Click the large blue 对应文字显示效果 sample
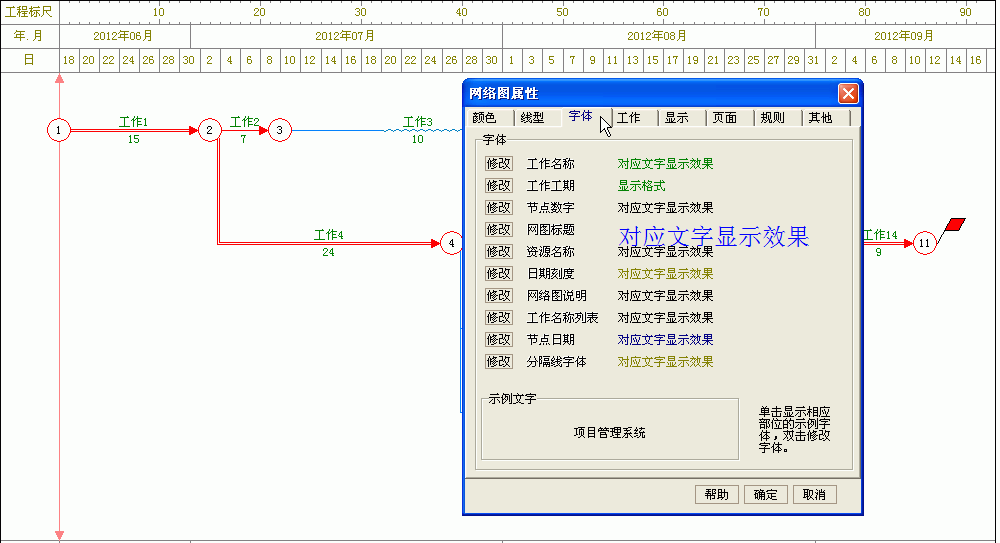This screenshot has width=1000, height=543. coord(714,237)
